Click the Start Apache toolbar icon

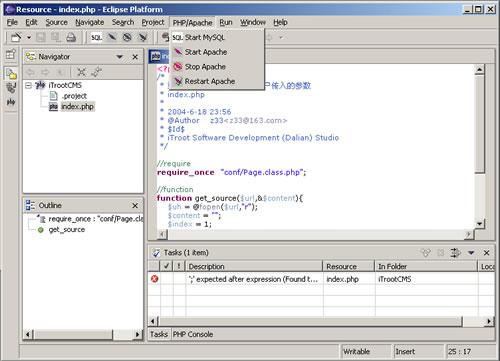point(112,37)
